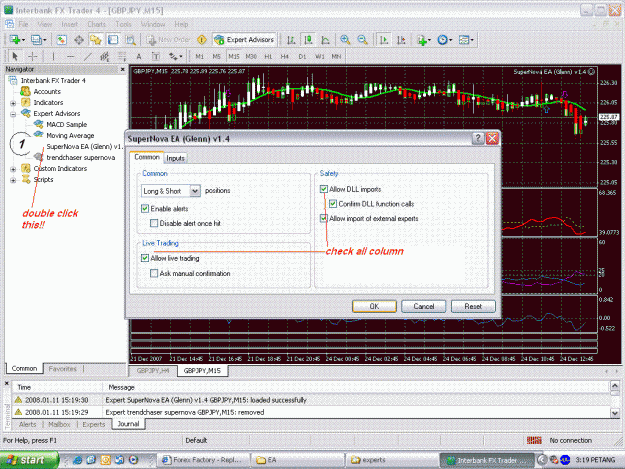The width and height of the screenshot is (625, 469).
Task: Toggle the Market Watch window icon
Action: (61, 40)
